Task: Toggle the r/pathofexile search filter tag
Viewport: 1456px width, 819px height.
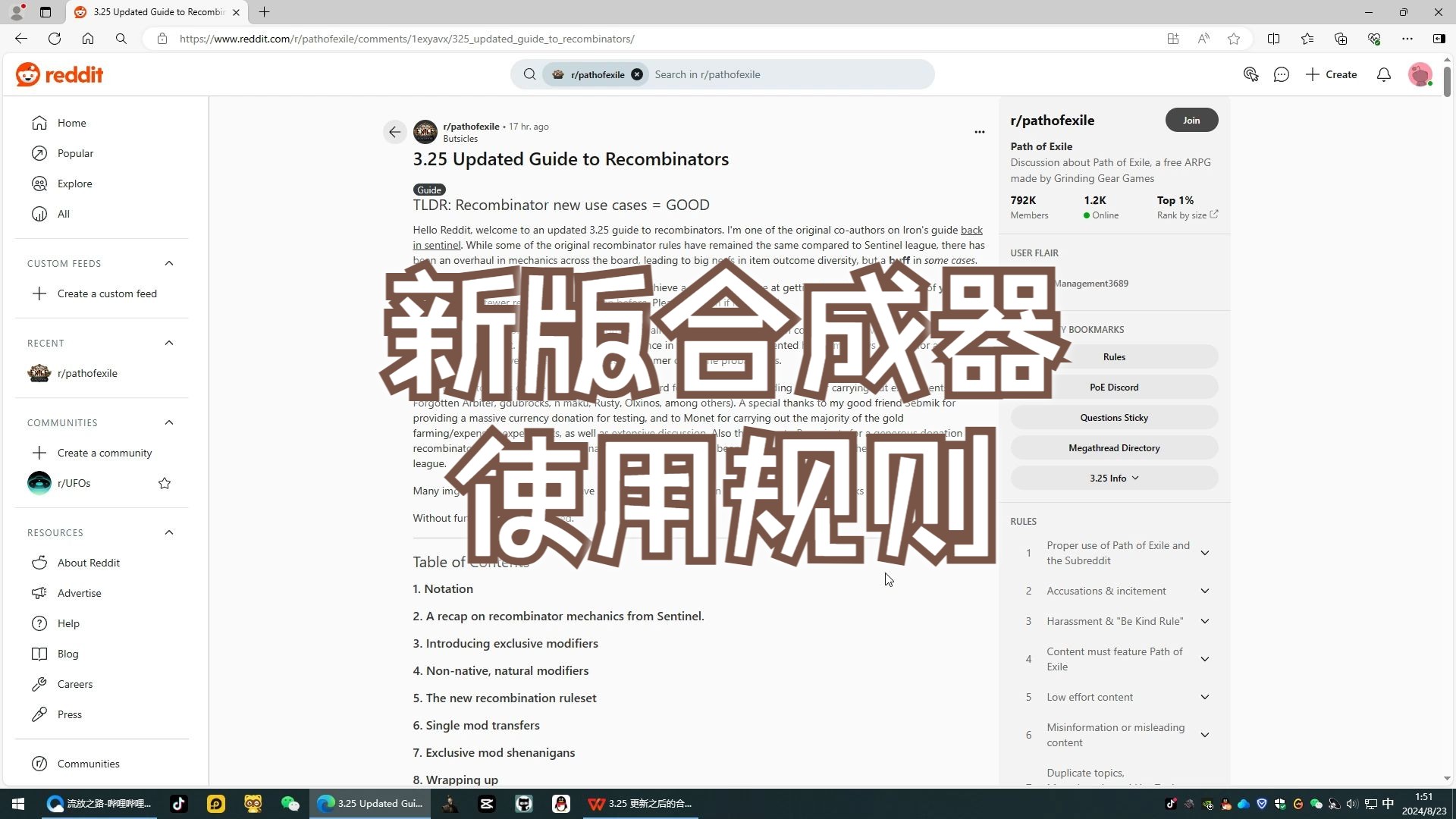Action: pos(638,74)
